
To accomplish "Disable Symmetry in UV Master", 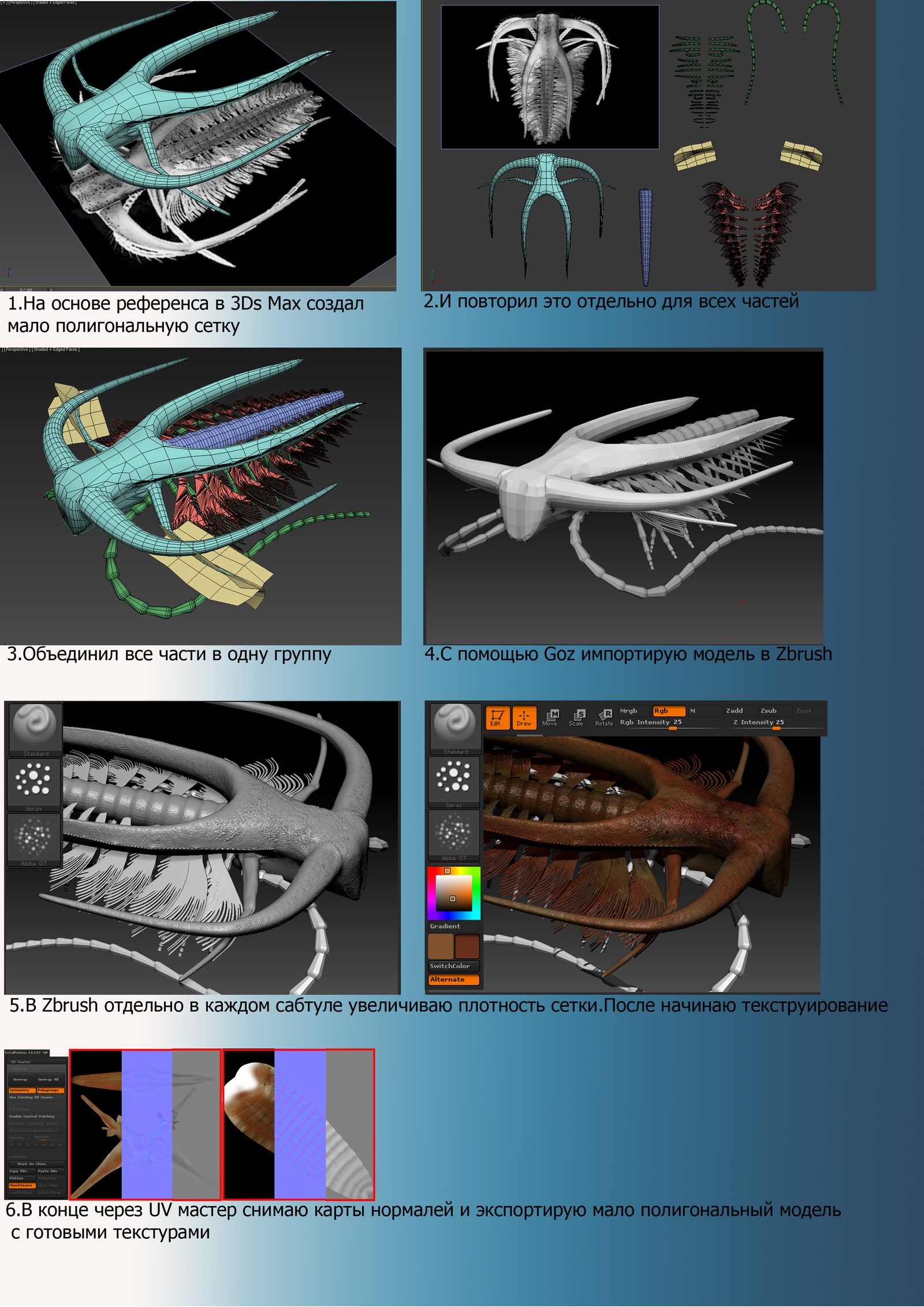I will [21, 1090].
